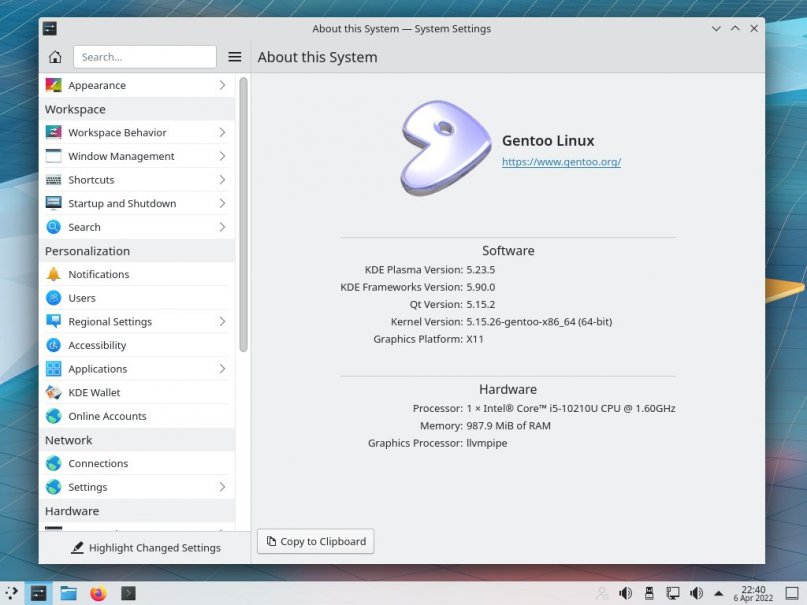Open network Connections settings
Image resolution: width=807 pixels, height=605 pixels.
pos(98,464)
